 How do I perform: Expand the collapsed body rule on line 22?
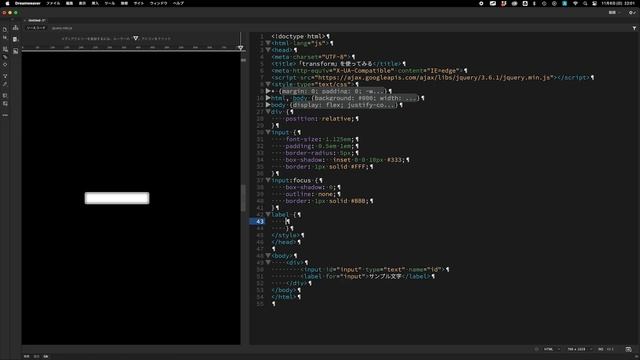point(268,105)
